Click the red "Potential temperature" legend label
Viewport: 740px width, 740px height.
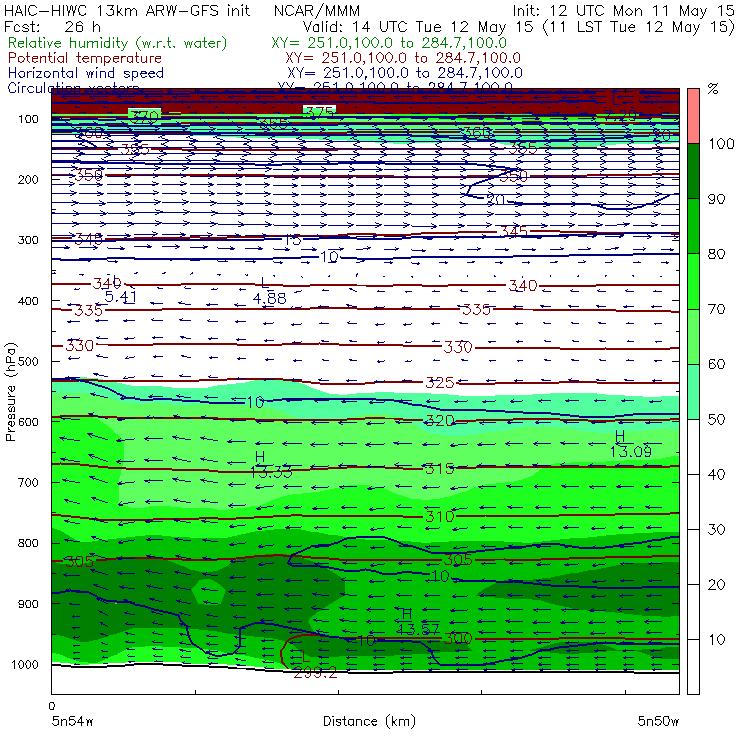(x=84, y=58)
